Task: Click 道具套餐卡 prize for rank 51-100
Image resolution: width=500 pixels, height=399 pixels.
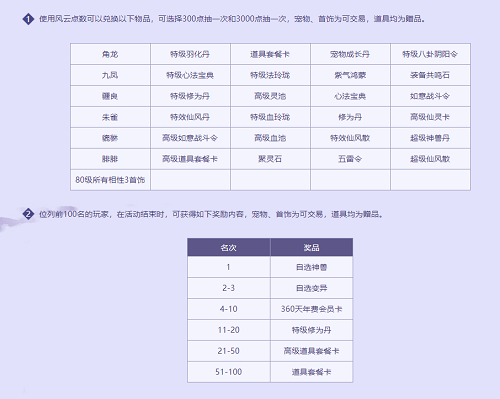Action: (x=312, y=372)
